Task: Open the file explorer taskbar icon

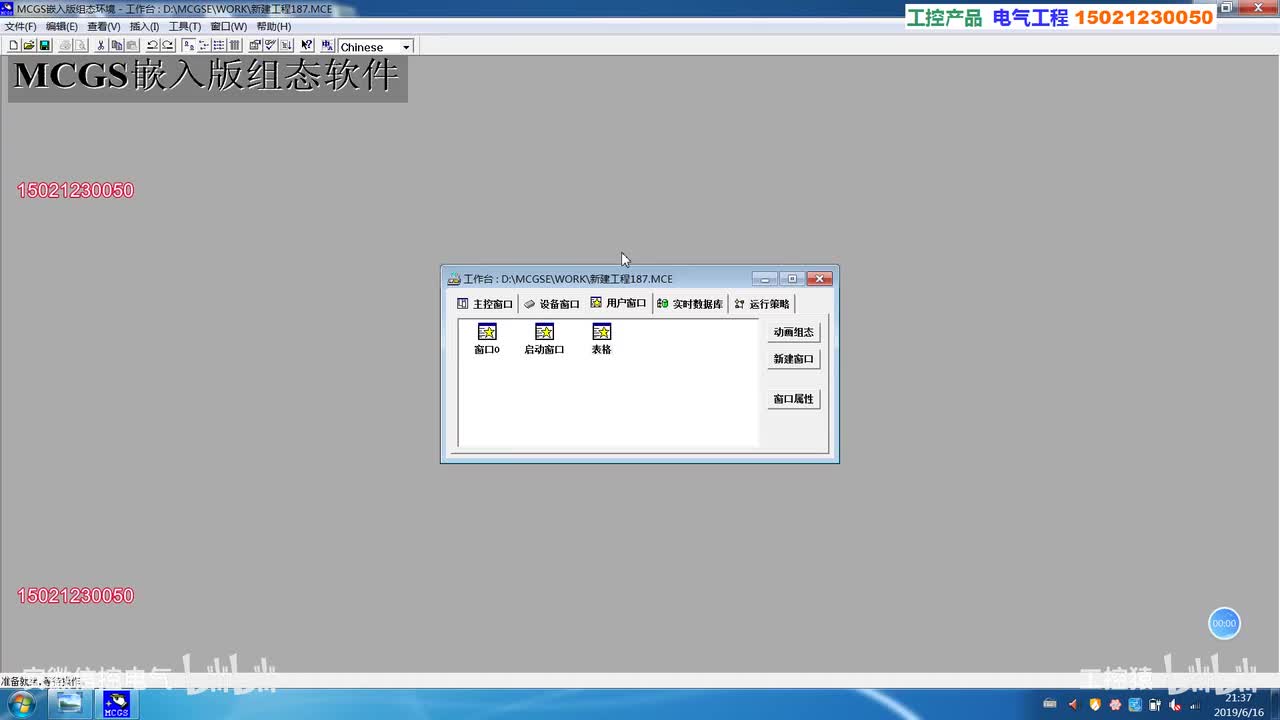Action: pyautogui.click(x=70, y=704)
